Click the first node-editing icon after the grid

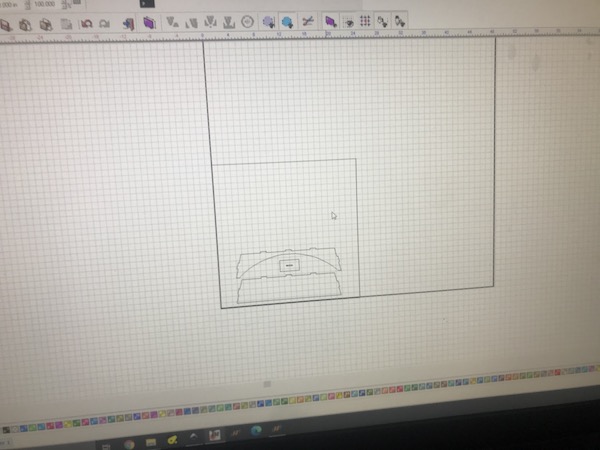[x=382, y=21]
